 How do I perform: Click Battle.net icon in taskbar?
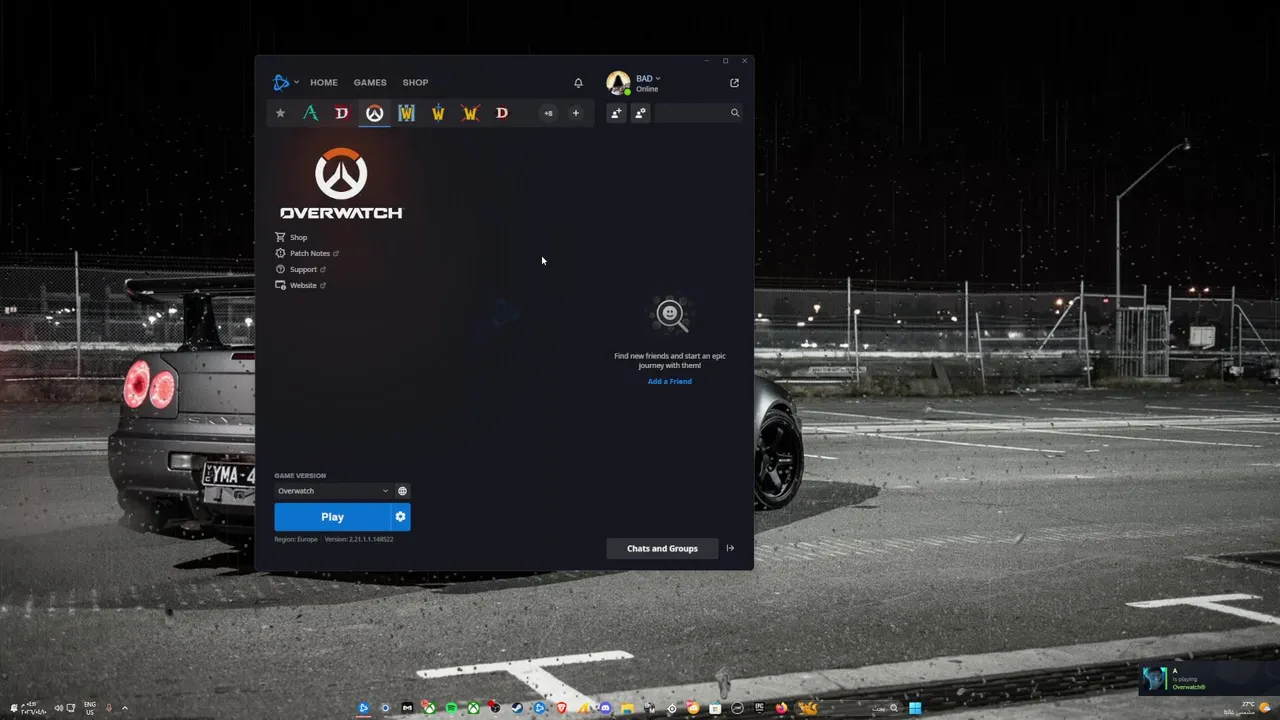click(x=364, y=708)
